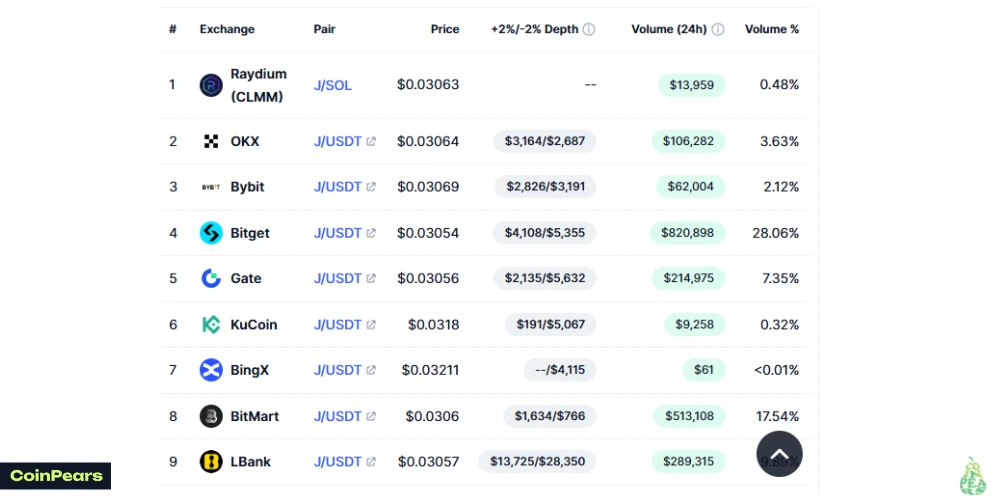The image size is (1000, 500).
Task: Click the CoinPears logo badge
Action: 56,476
